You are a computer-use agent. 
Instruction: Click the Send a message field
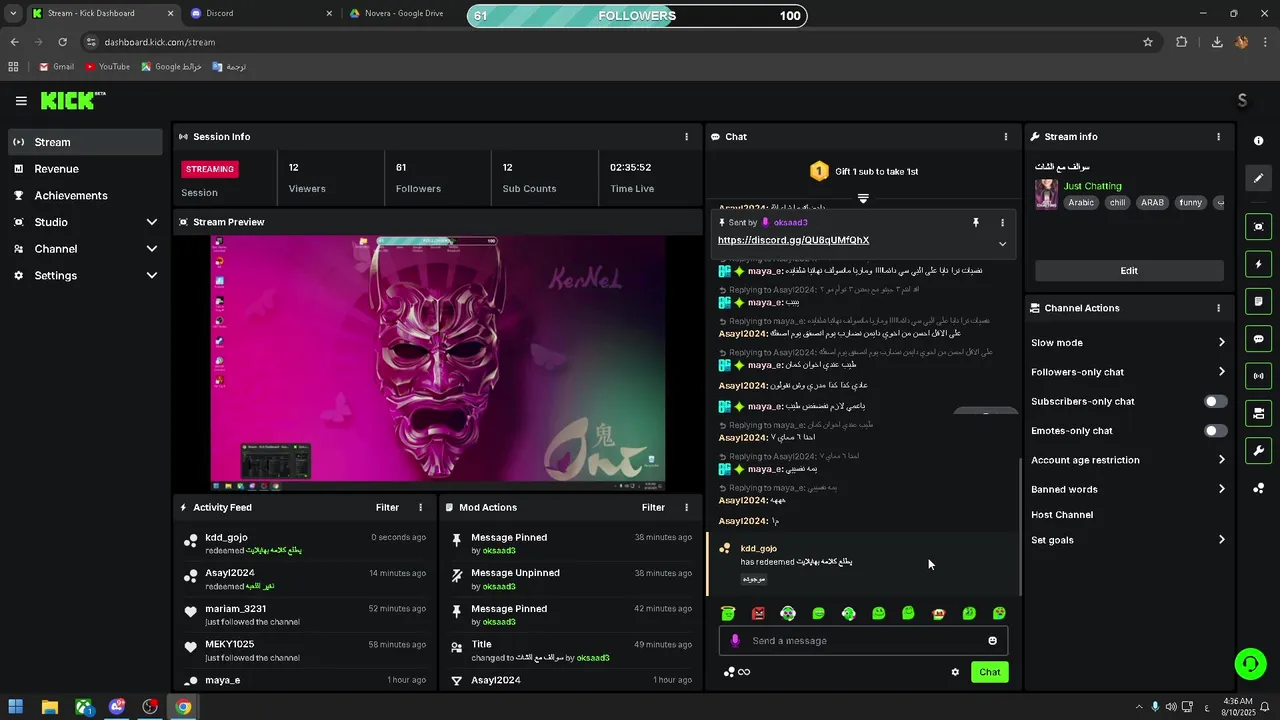(x=864, y=641)
